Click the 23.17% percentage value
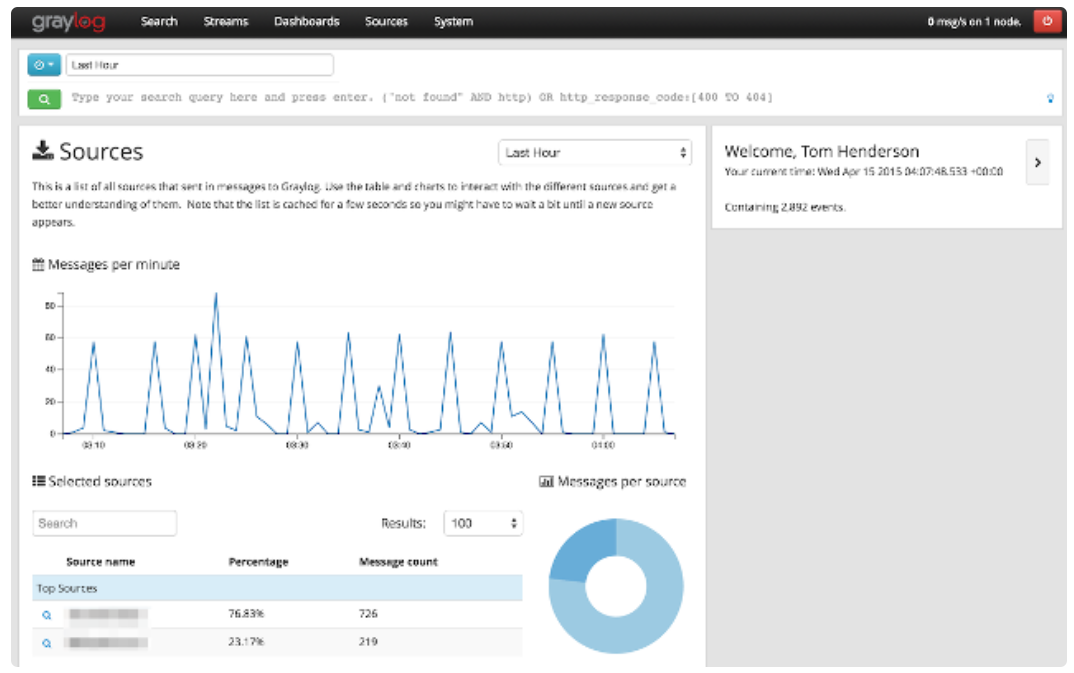The width and height of the screenshot is (1074, 673). tap(246, 642)
